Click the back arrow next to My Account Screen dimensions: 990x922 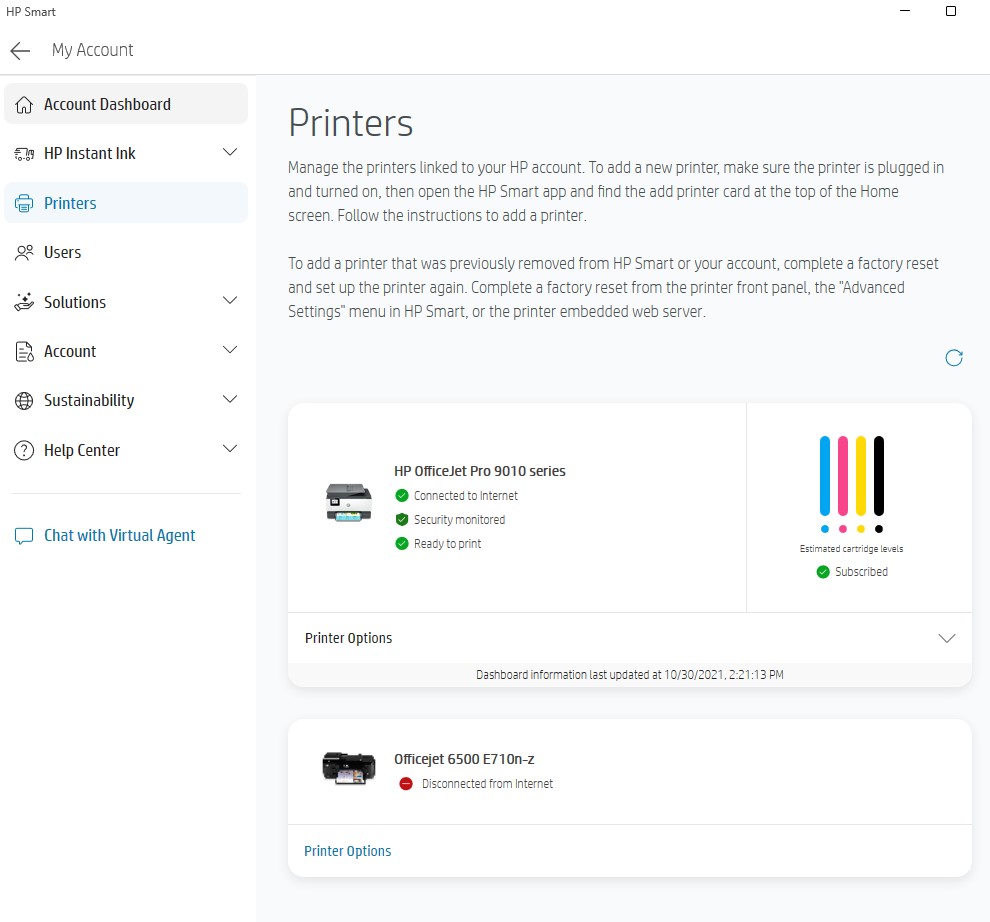tap(19, 50)
